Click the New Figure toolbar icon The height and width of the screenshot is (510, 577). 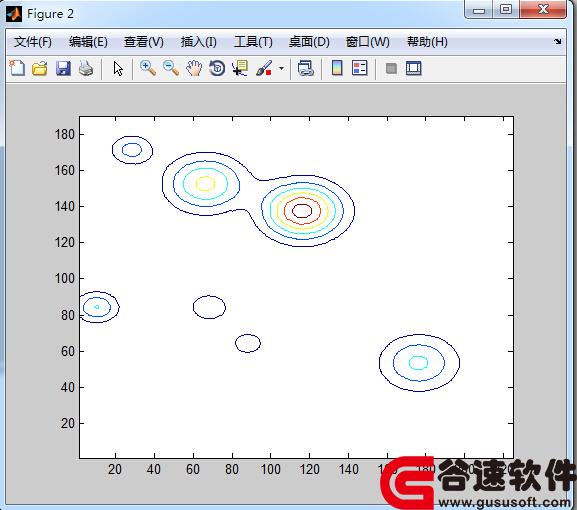[x=17, y=68]
